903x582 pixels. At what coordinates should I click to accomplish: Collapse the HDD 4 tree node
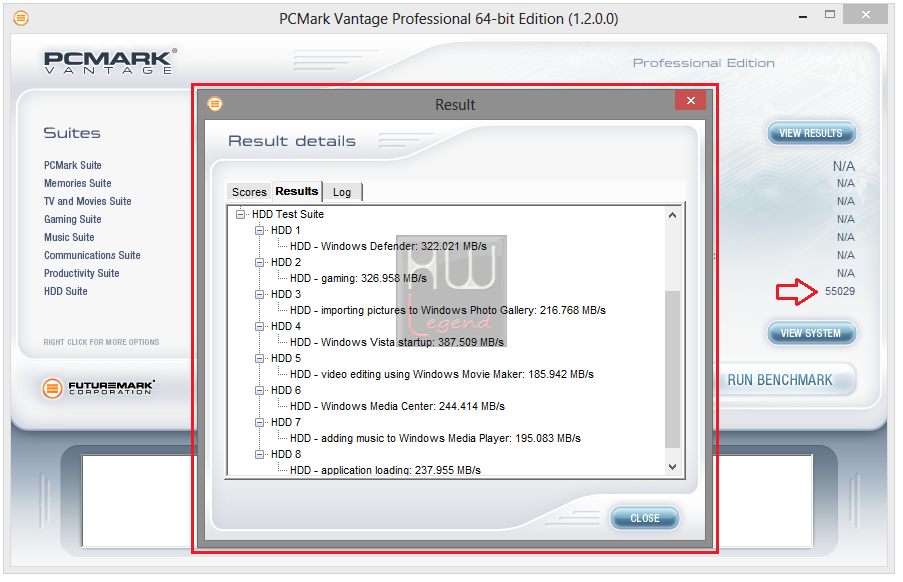[260, 326]
